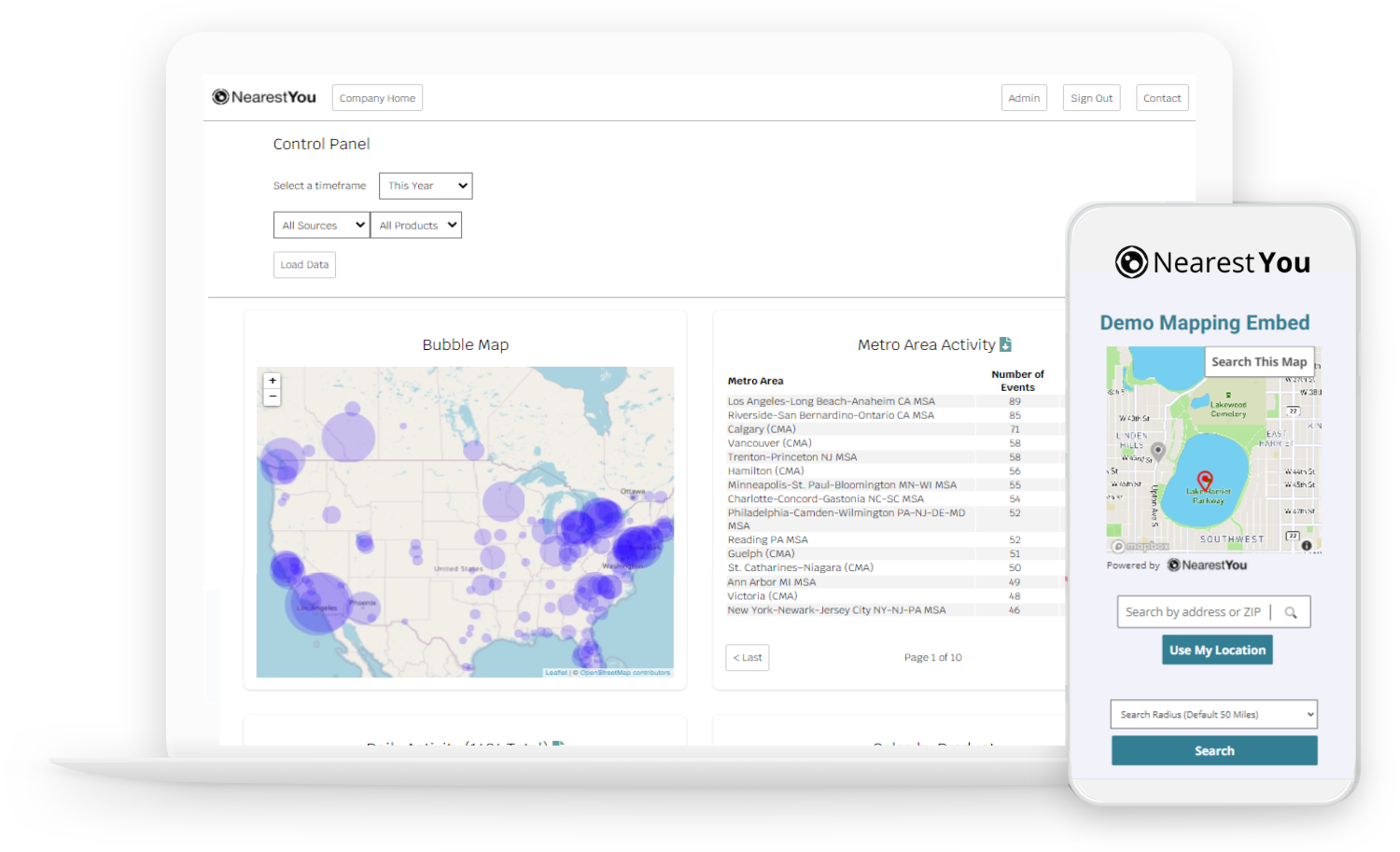Open the Contact page
Image resolution: width=1400 pixels, height=852 pixels.
pos(1162,98)
